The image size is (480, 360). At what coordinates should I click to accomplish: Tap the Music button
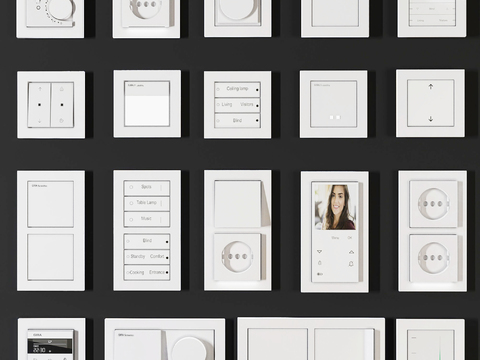147,219
